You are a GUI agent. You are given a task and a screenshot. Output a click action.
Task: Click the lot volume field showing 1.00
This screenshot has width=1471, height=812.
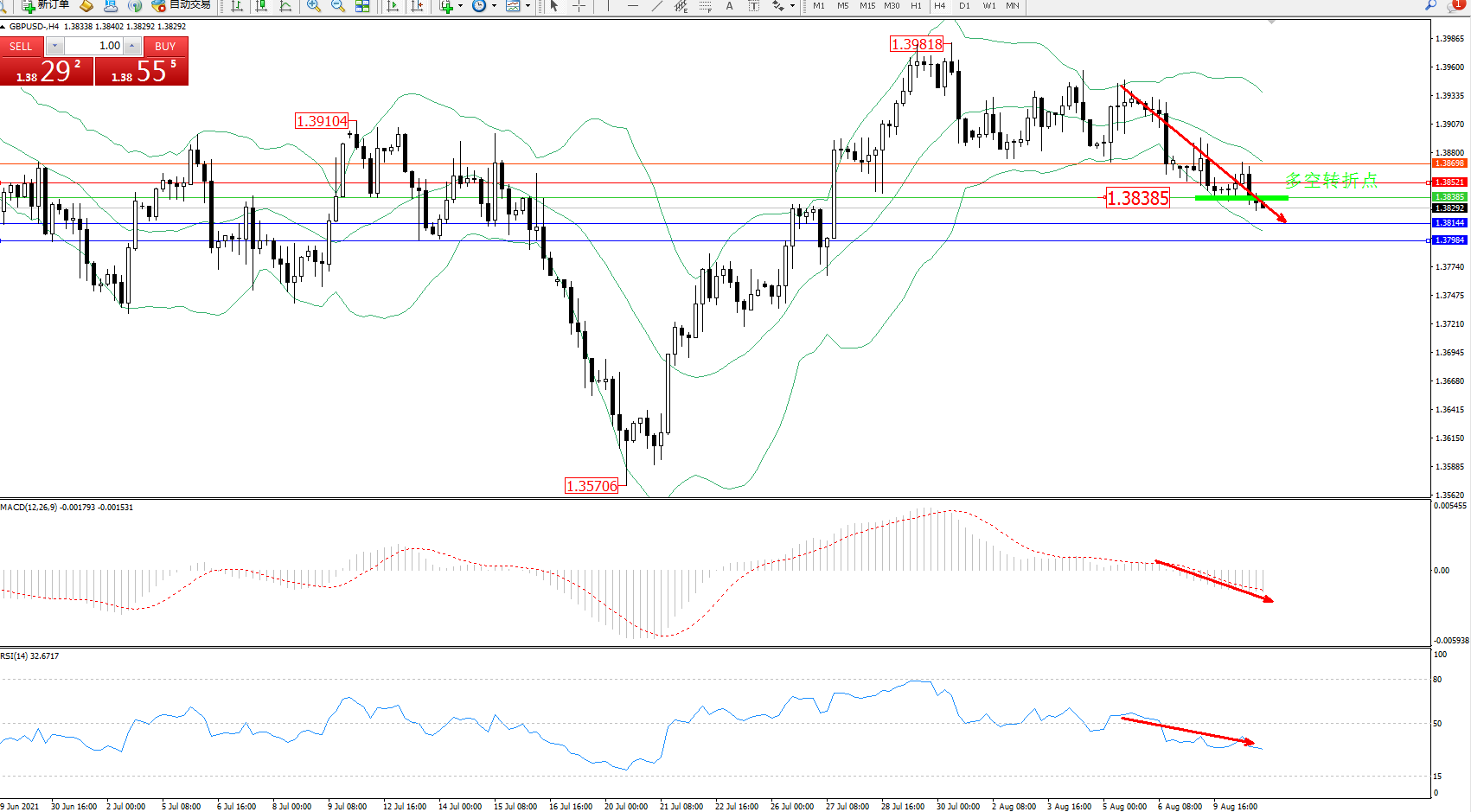click(95, 46)
